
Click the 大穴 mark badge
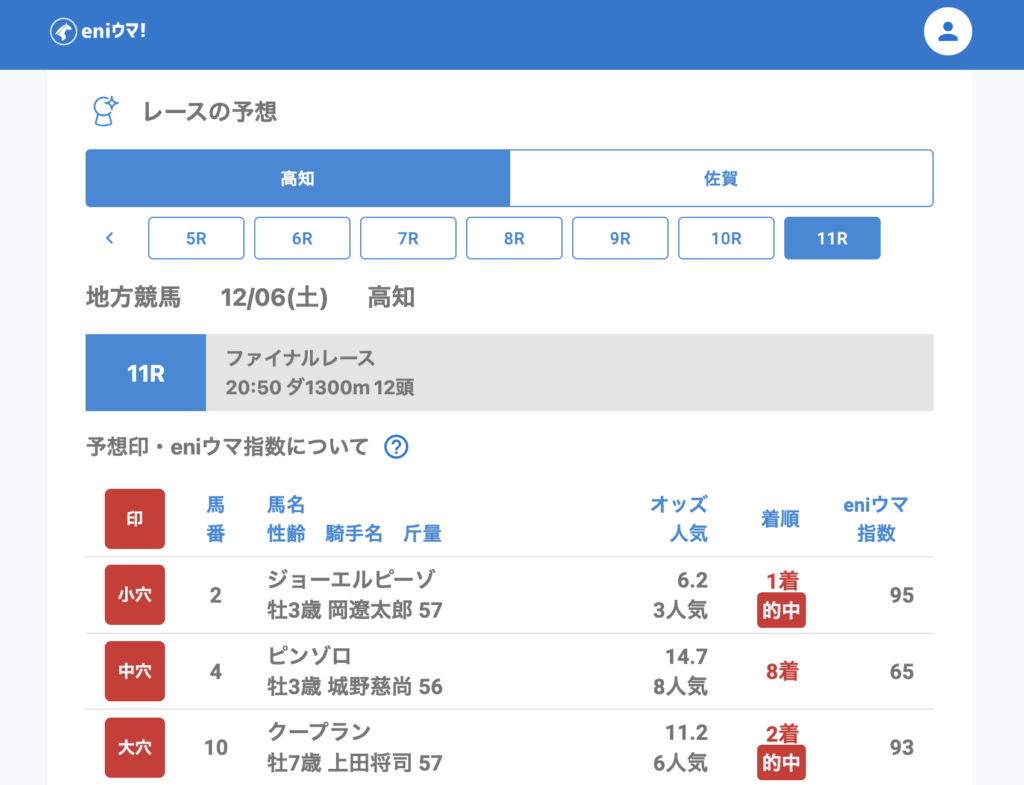pos(135,747)
